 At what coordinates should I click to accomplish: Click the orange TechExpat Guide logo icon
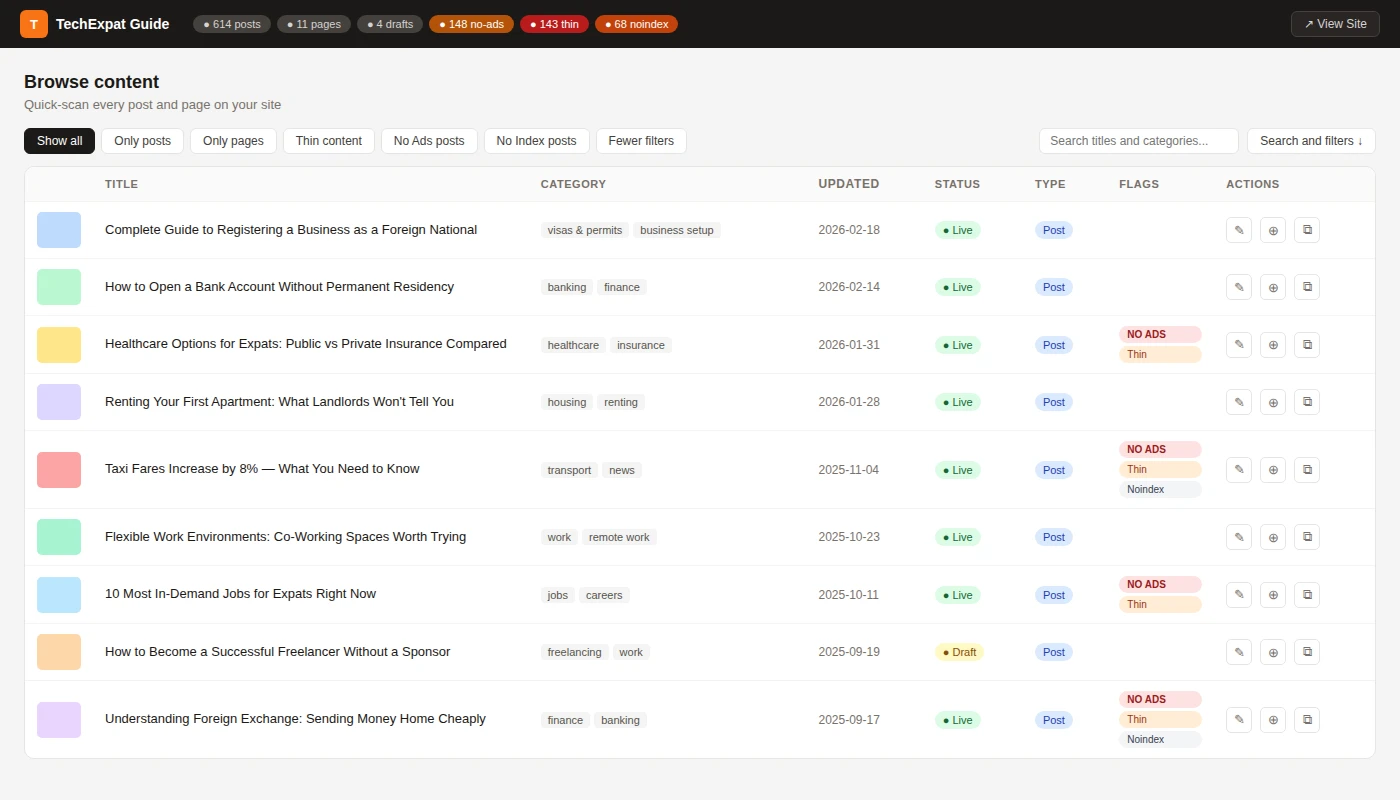pos(33,23)
